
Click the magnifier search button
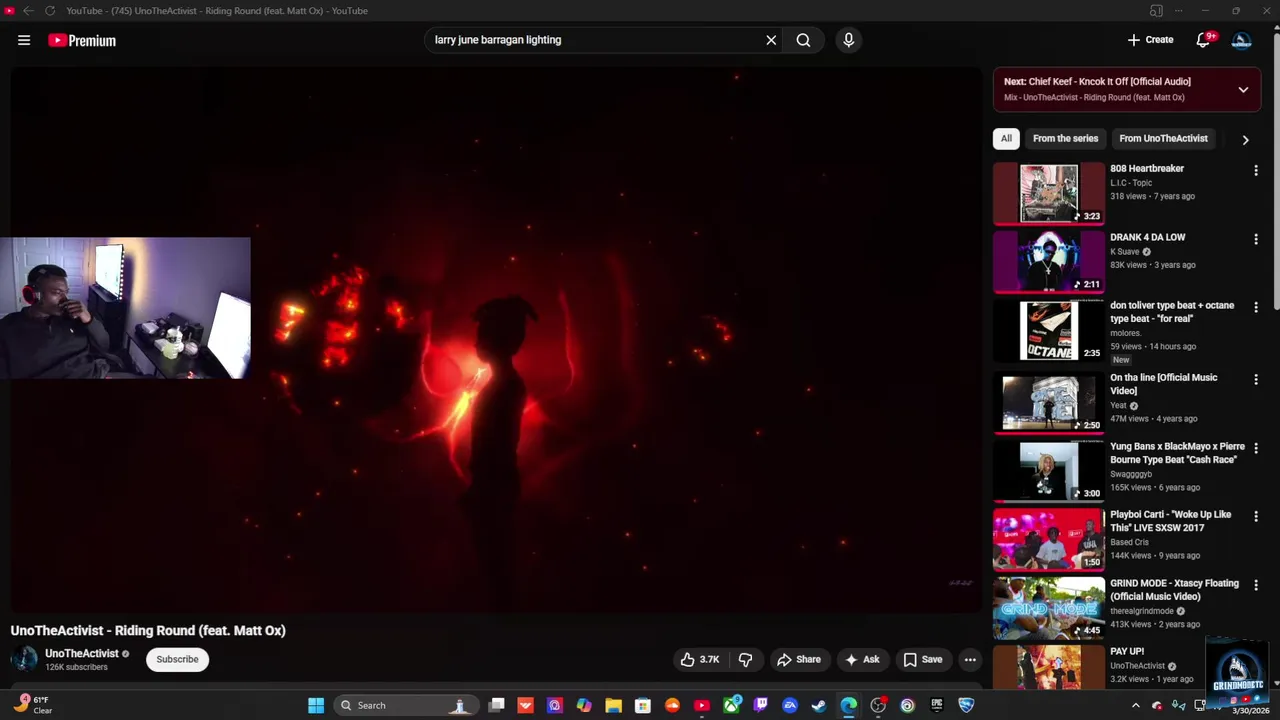(803, 40)
